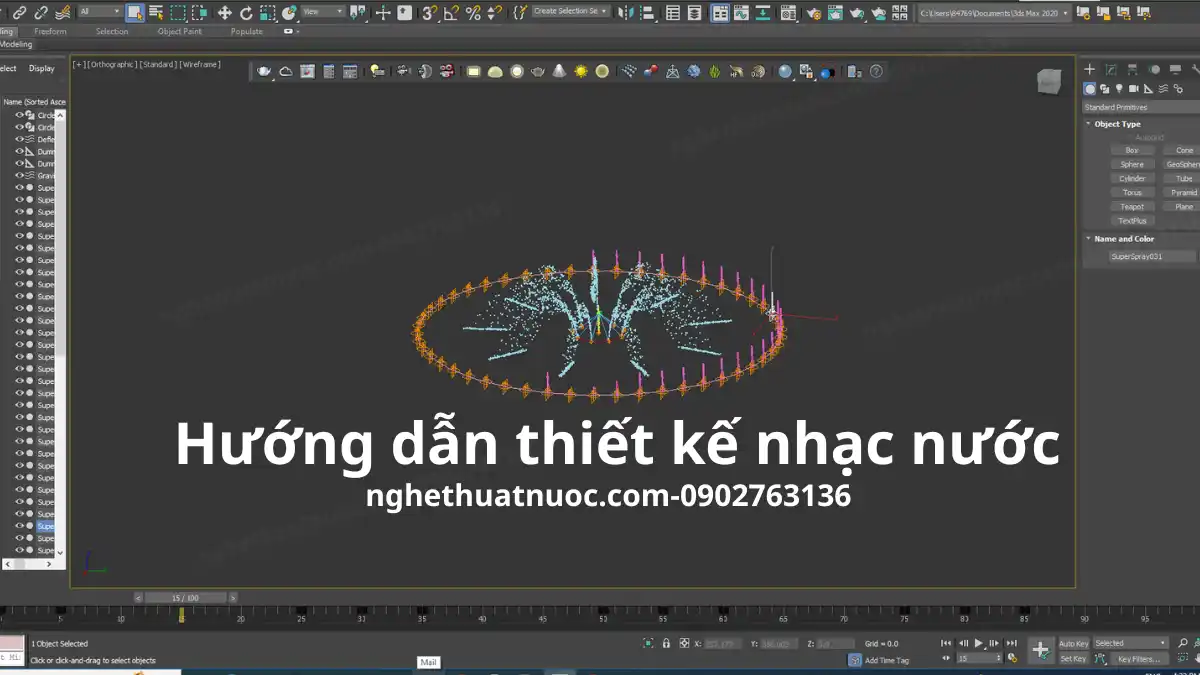This screenshot has width=1200, height=675.
Task: Open the All selection filter dropdown
Action: 99,12
